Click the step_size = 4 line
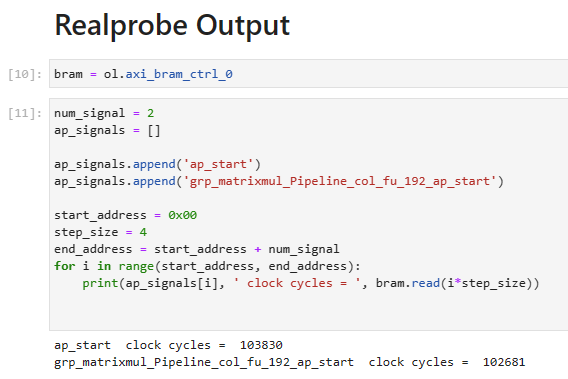This screenshot has width=568, height=379. pos(100,232)
